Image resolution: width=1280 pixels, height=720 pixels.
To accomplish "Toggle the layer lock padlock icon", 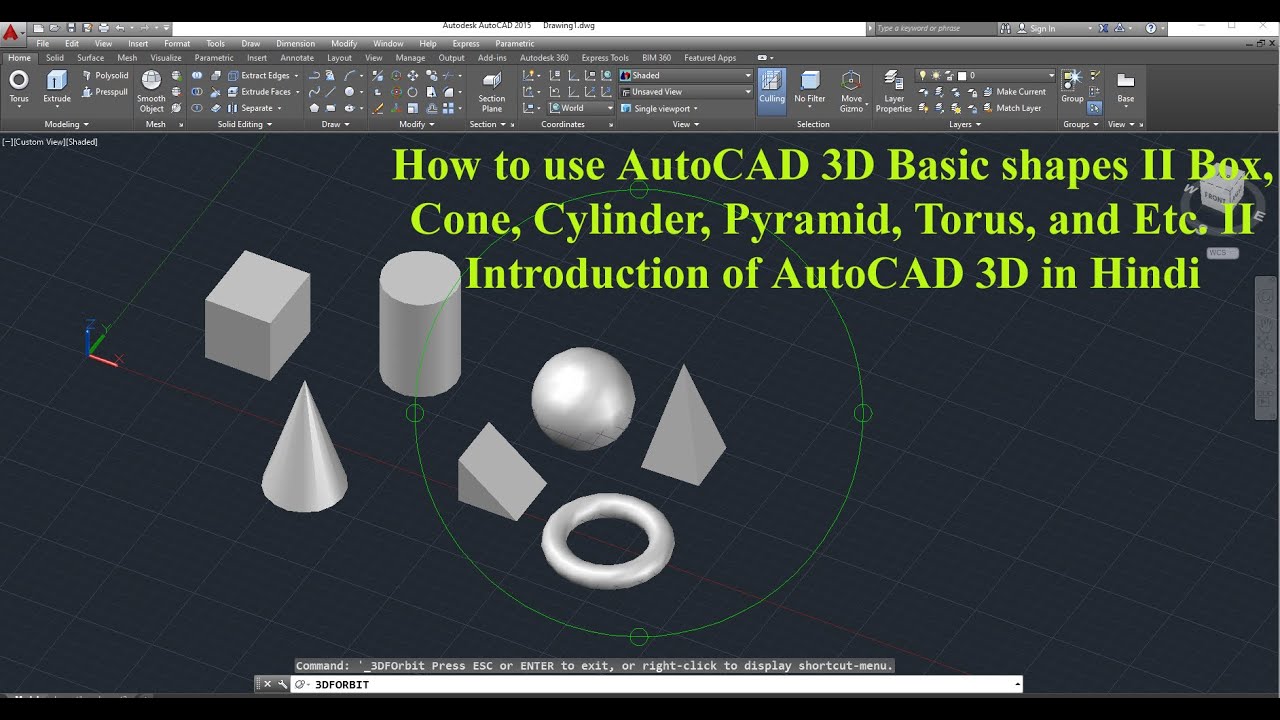I will click(949, 76).
